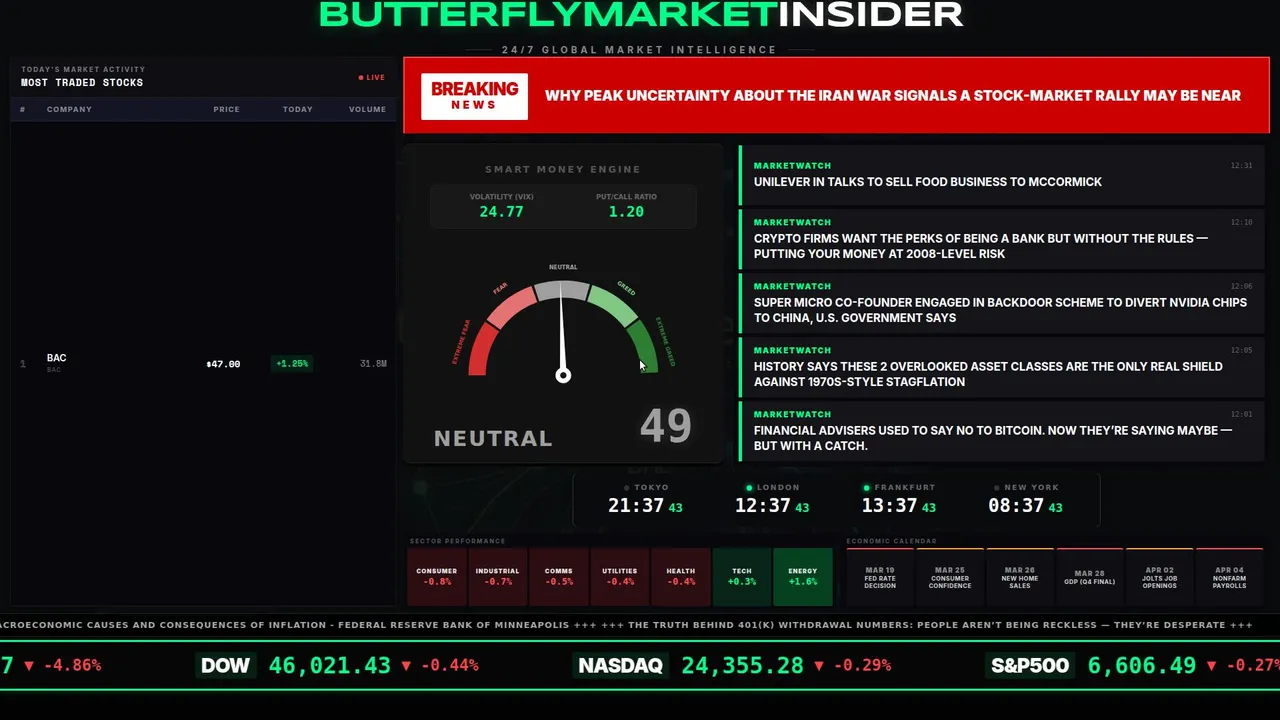Image resolution: width=1280 pixels, height=720 pixels.
Task: Click the Frankfurt market status dot
Action: coord(867,488)
